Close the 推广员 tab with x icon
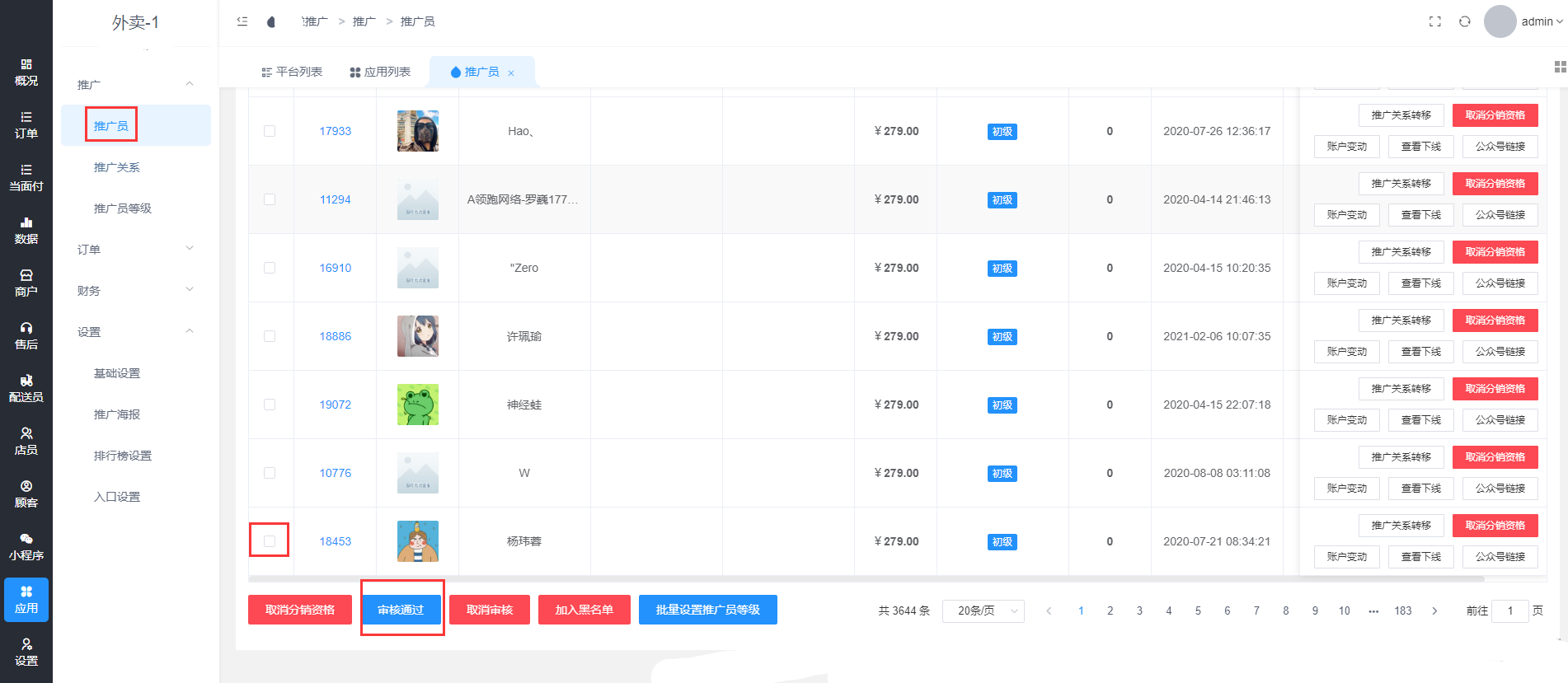The height and width of the screenshot is (683, 1568). [x=511, y=73]
